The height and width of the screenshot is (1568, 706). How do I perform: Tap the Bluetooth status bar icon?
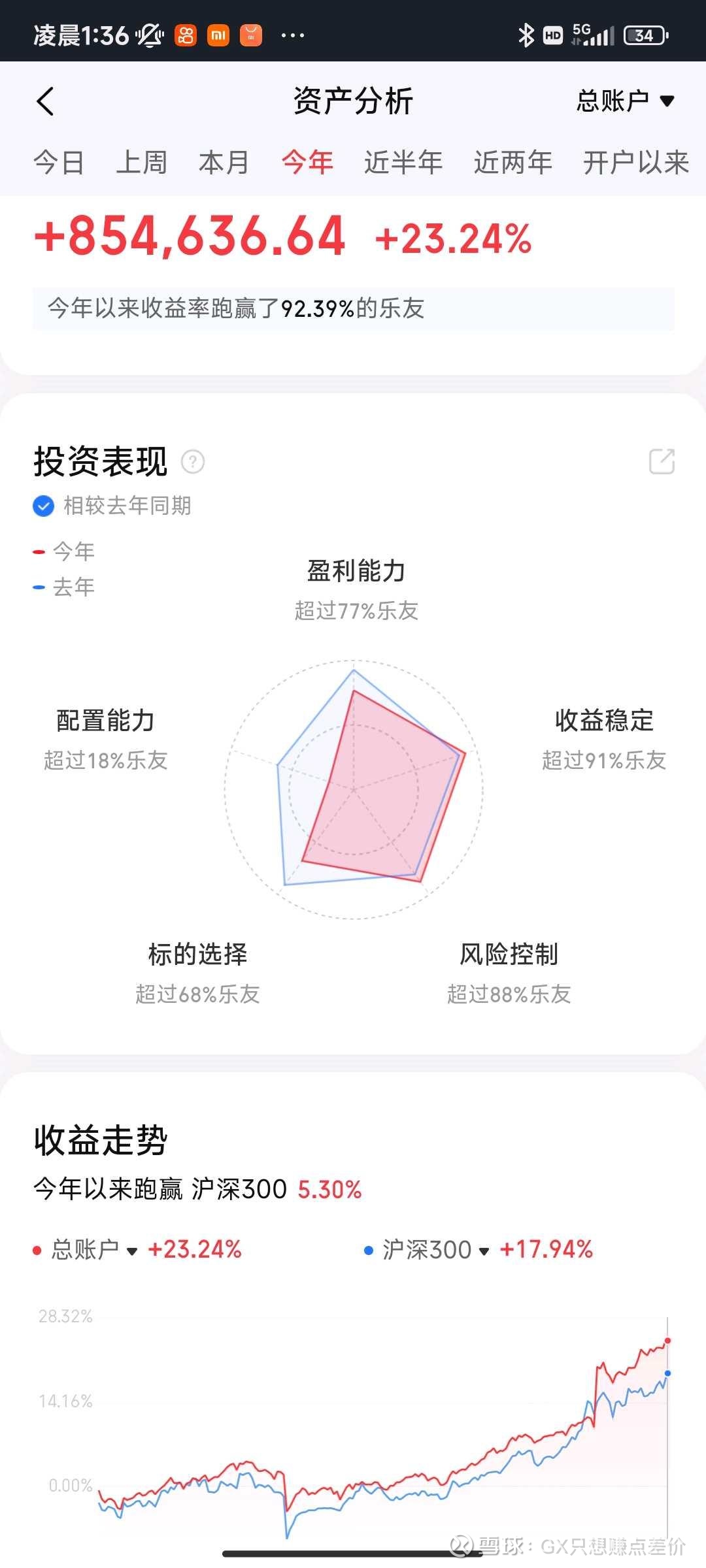(x=526, y=35)
